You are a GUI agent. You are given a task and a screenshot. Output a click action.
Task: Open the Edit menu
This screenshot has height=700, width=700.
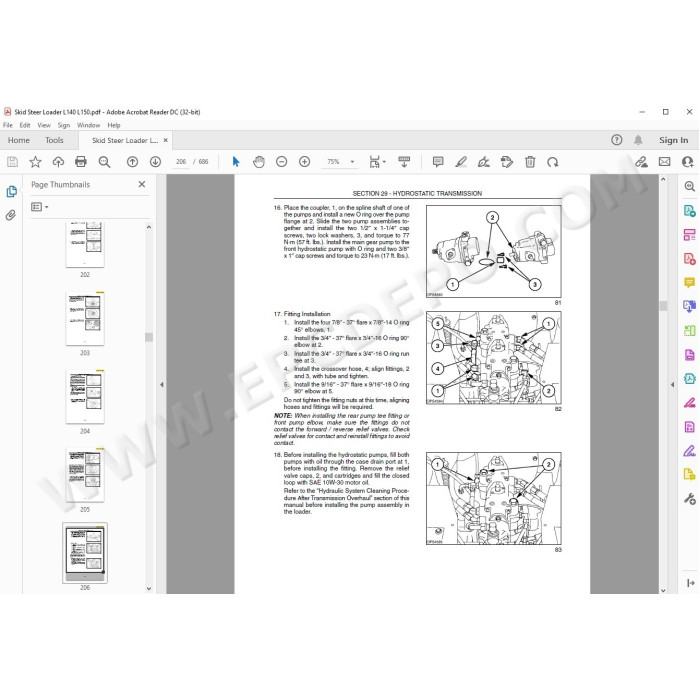(25, 125)
